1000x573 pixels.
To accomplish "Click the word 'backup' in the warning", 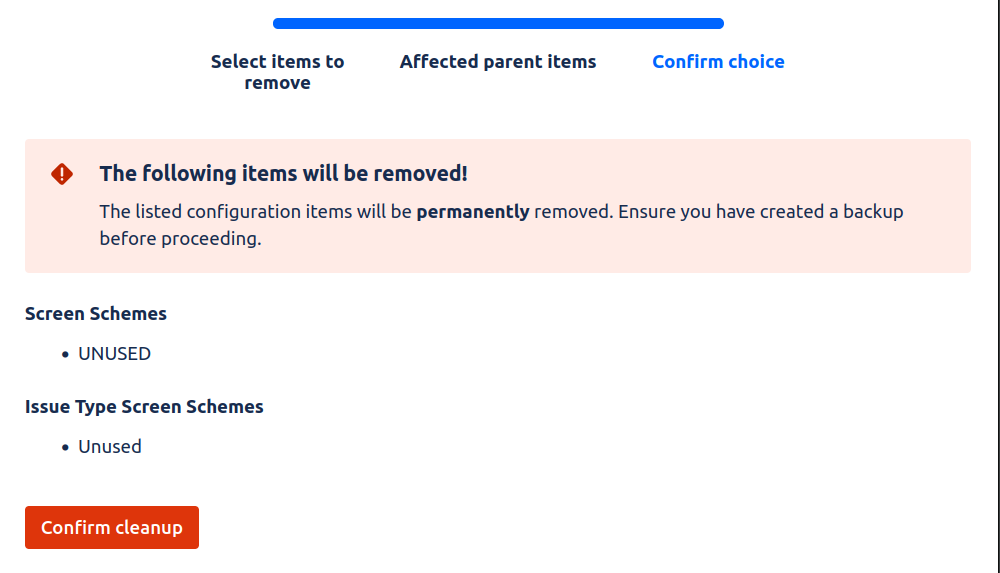I will (x=873, y=212).
